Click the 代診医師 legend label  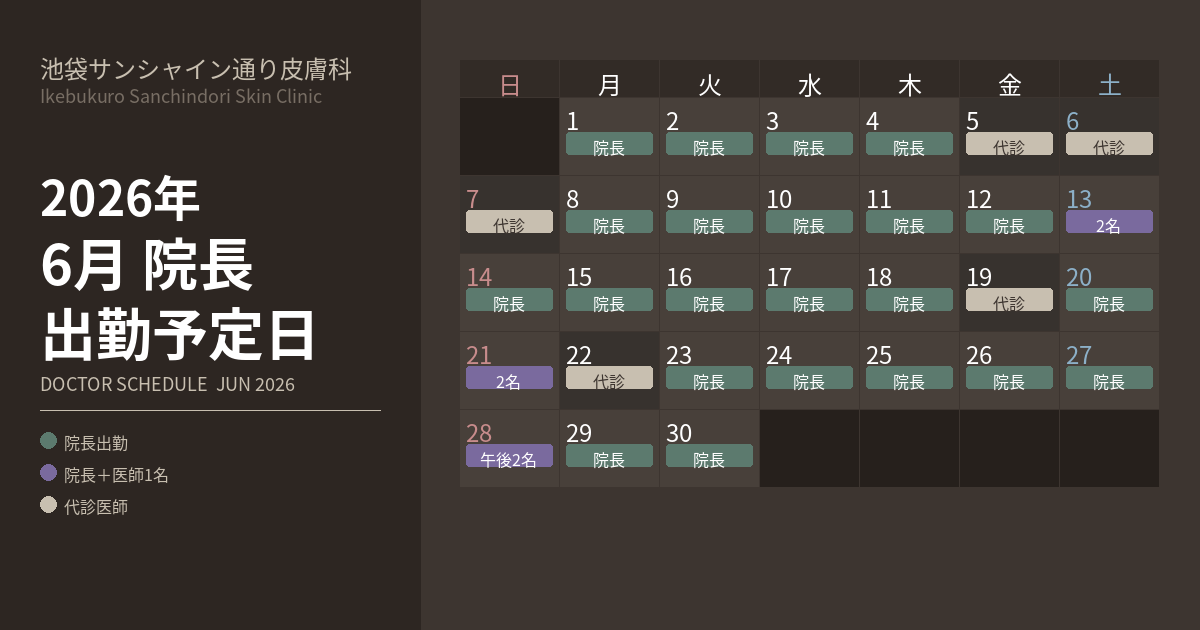[96, 506]
